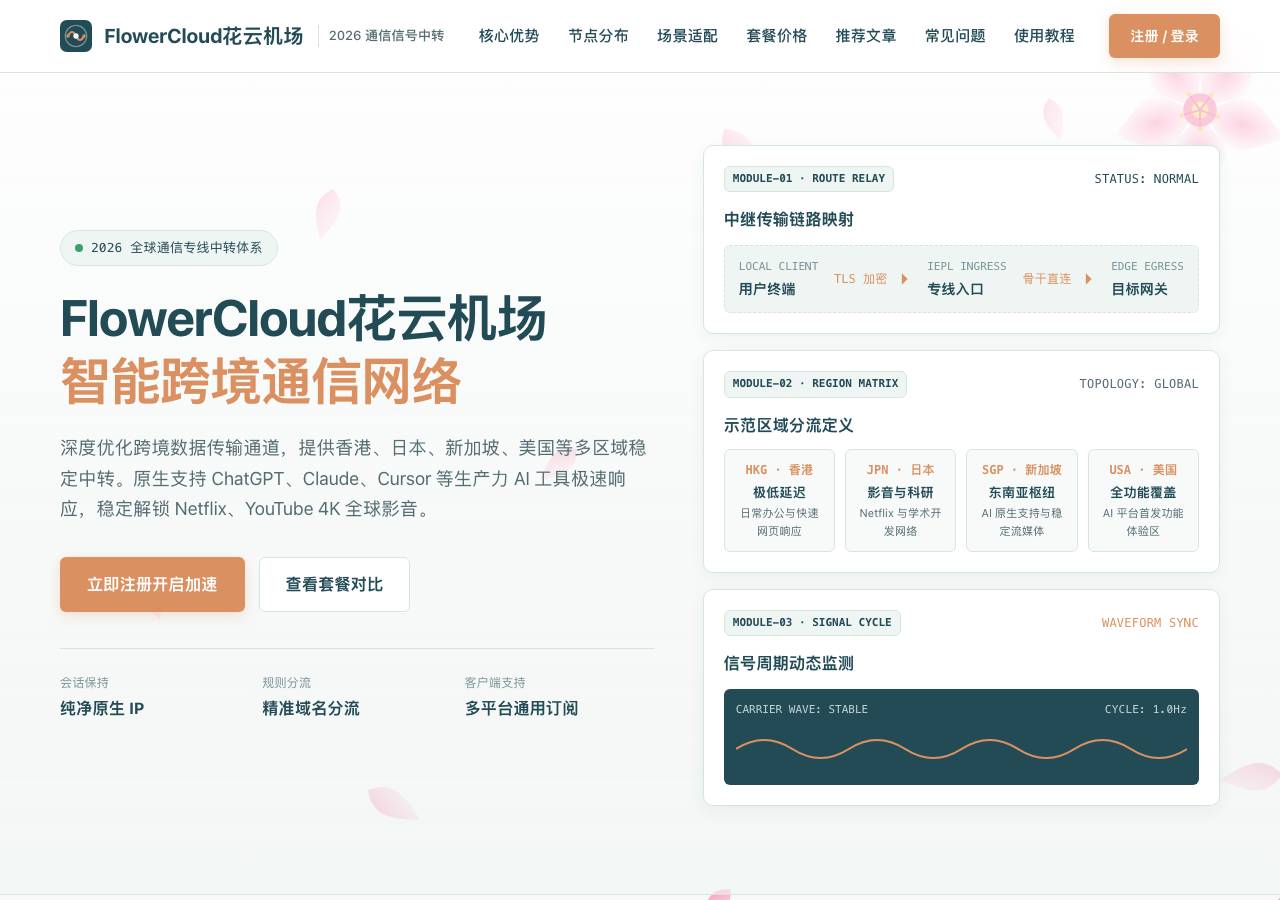Click the MODULE-03 · SIGNAL CYCLE tag
The image size is (1280, 900).
[x=812, y=623]
